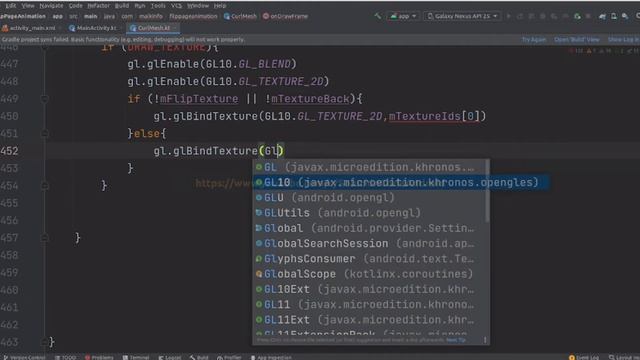Viewport: 640px width, 360px height.
Task: Click the Attach Debugger to Android Process icon
Action: click(x=577, y=16)
